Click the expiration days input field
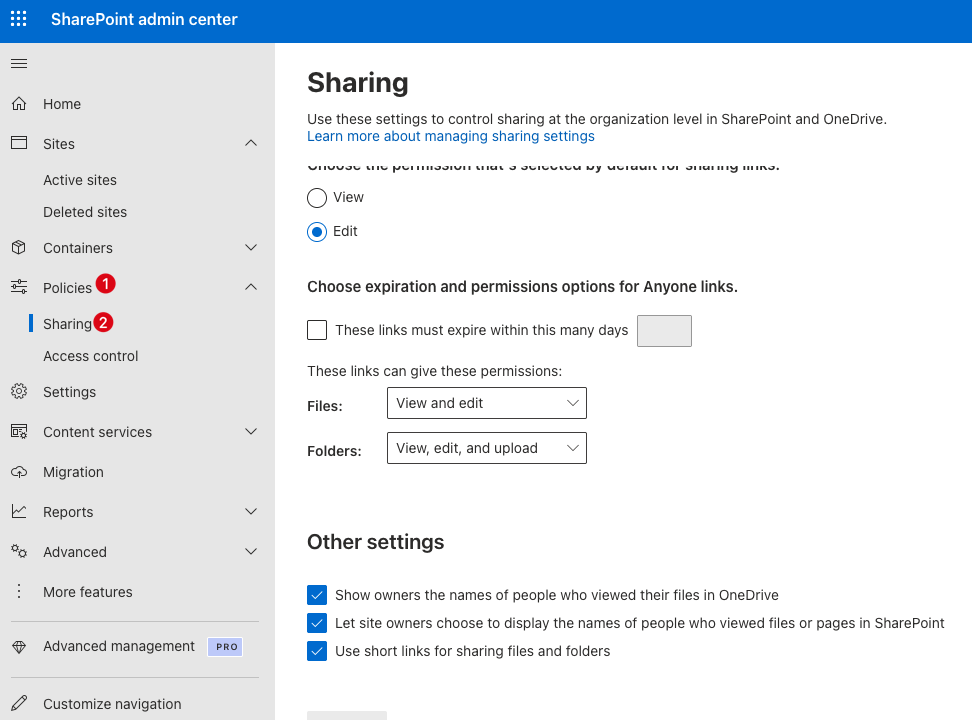The width and height of the screenshot is (972, 720). pyautogui.click(x=664, y=331)
